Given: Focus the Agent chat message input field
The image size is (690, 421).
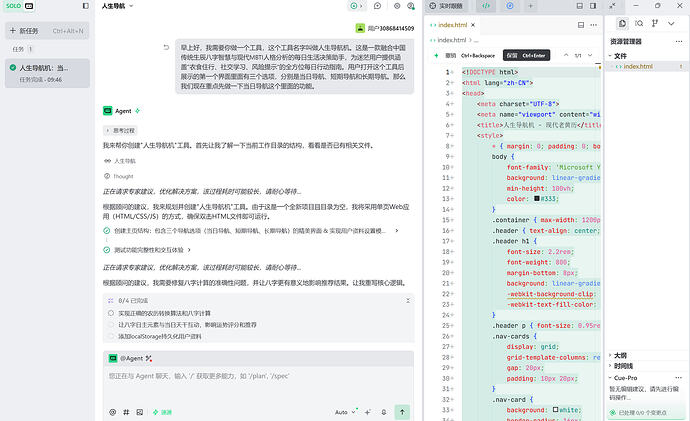Looking at the screenshot, I should click(258, 384).
